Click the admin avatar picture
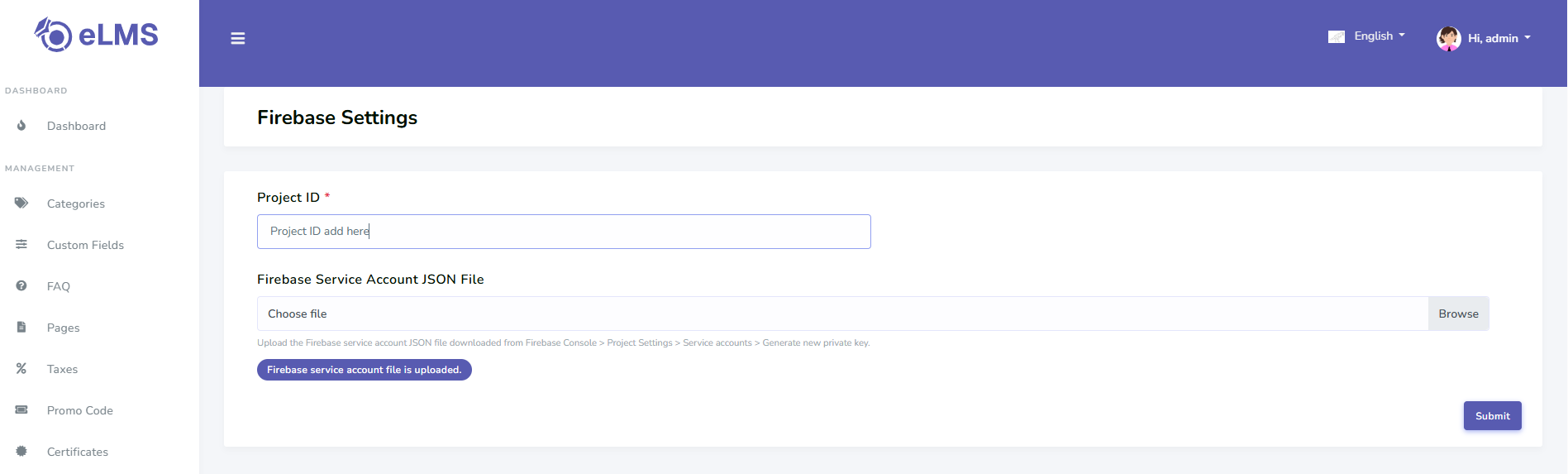The height and width of the screenshot is (474, 1568). click(x=1448, y=38)
